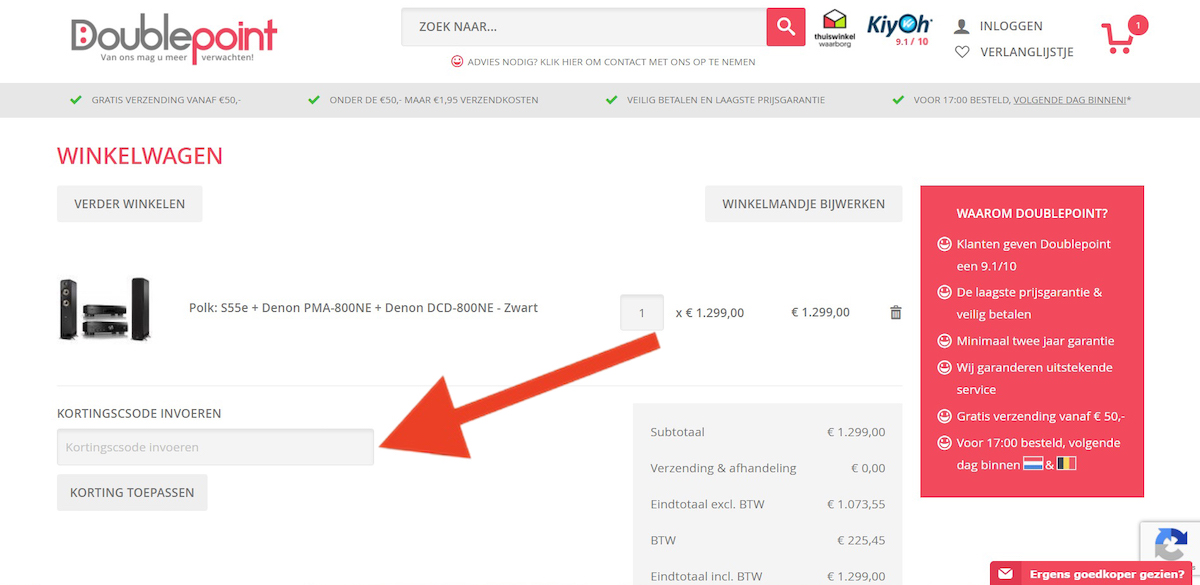This screenshot has width=1200, height=585.
Task: Click the heart icon beside Verlanglijstje
Action: click(962, 52)
